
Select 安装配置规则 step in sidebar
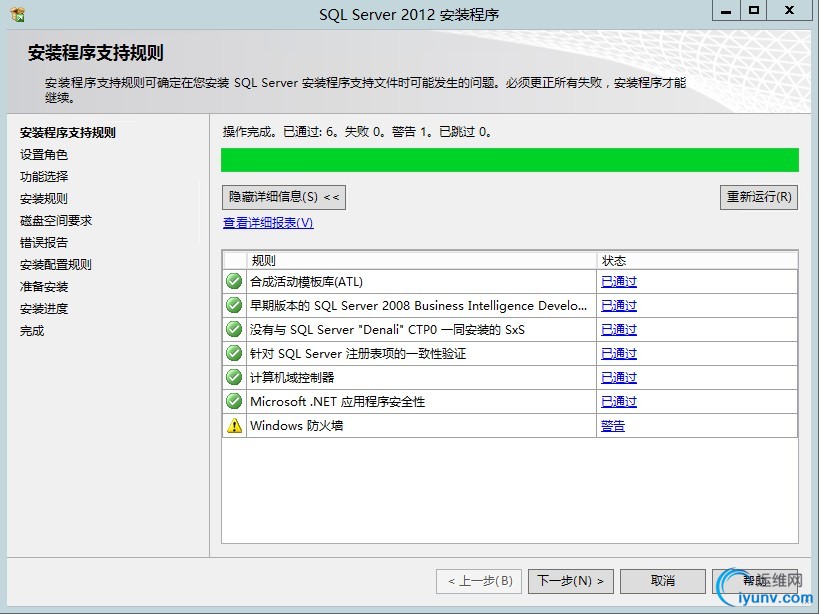point(56,265)
